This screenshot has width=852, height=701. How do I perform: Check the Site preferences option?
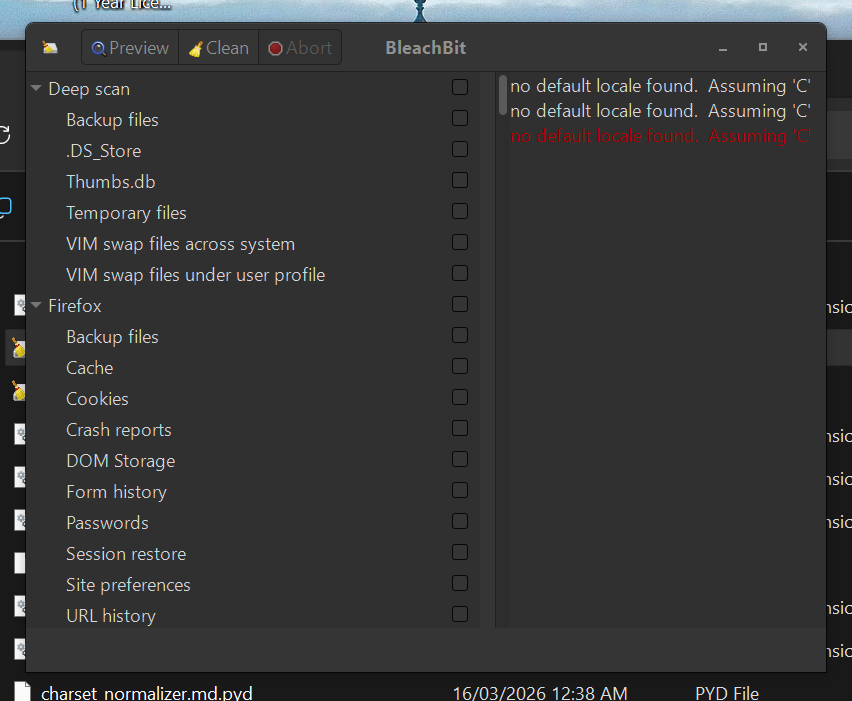460,583
